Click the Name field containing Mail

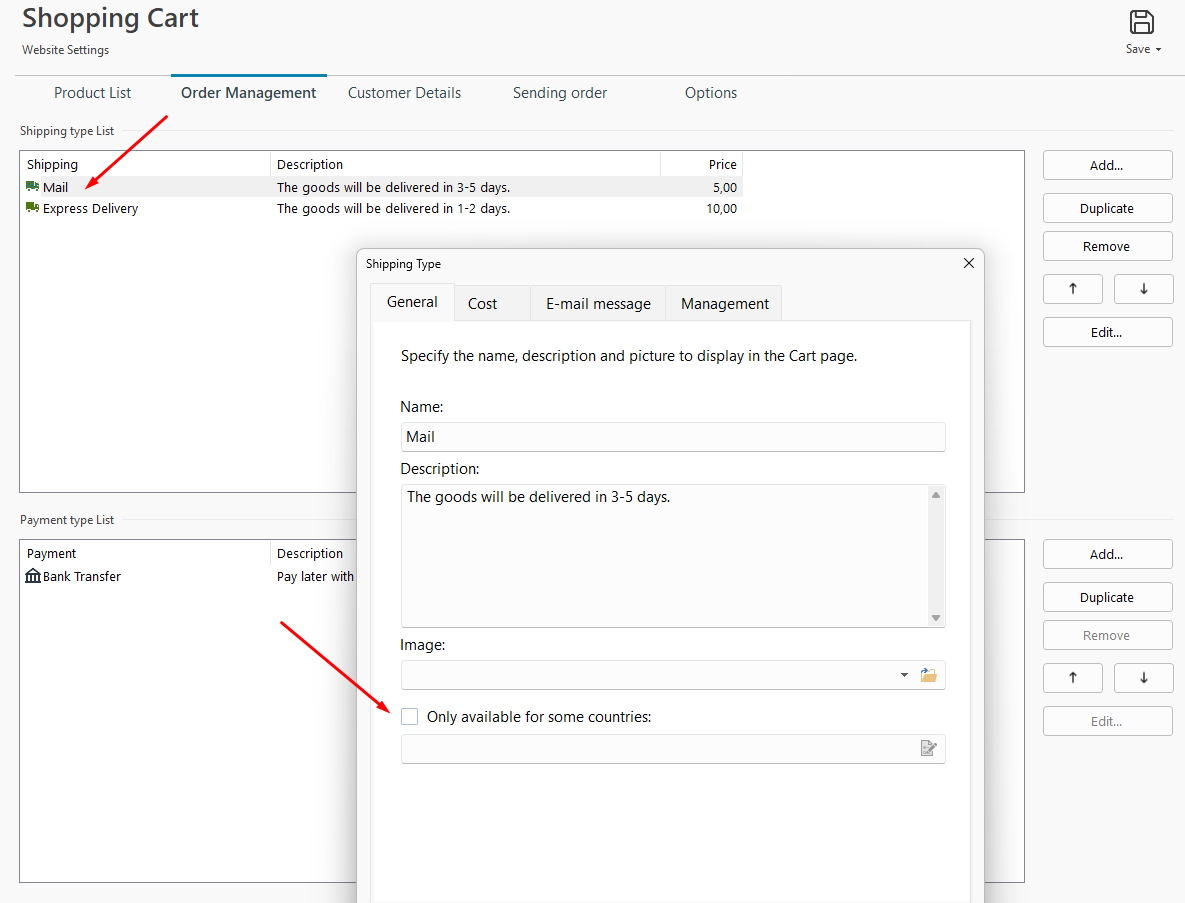click(673, 437)
